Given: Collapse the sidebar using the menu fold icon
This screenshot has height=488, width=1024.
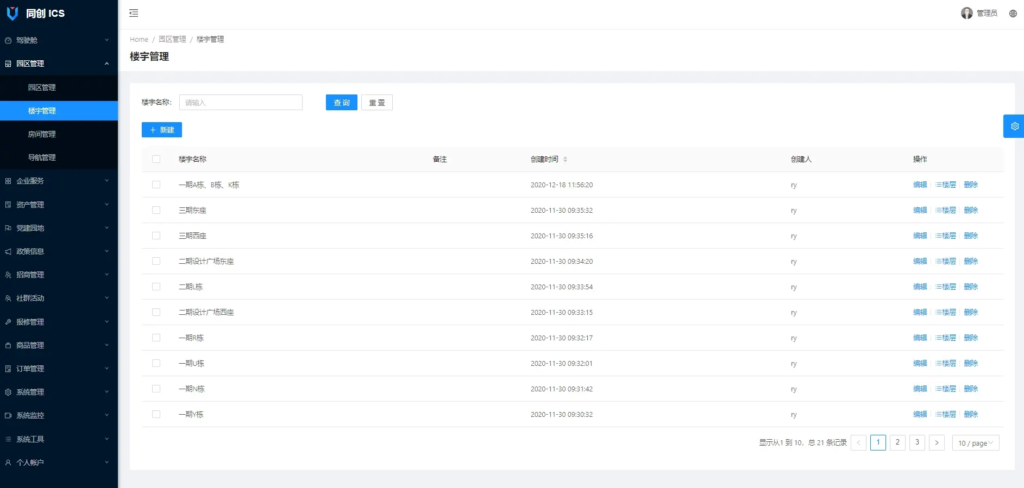Looking at the screenshot, I should [x=134, y=13].
